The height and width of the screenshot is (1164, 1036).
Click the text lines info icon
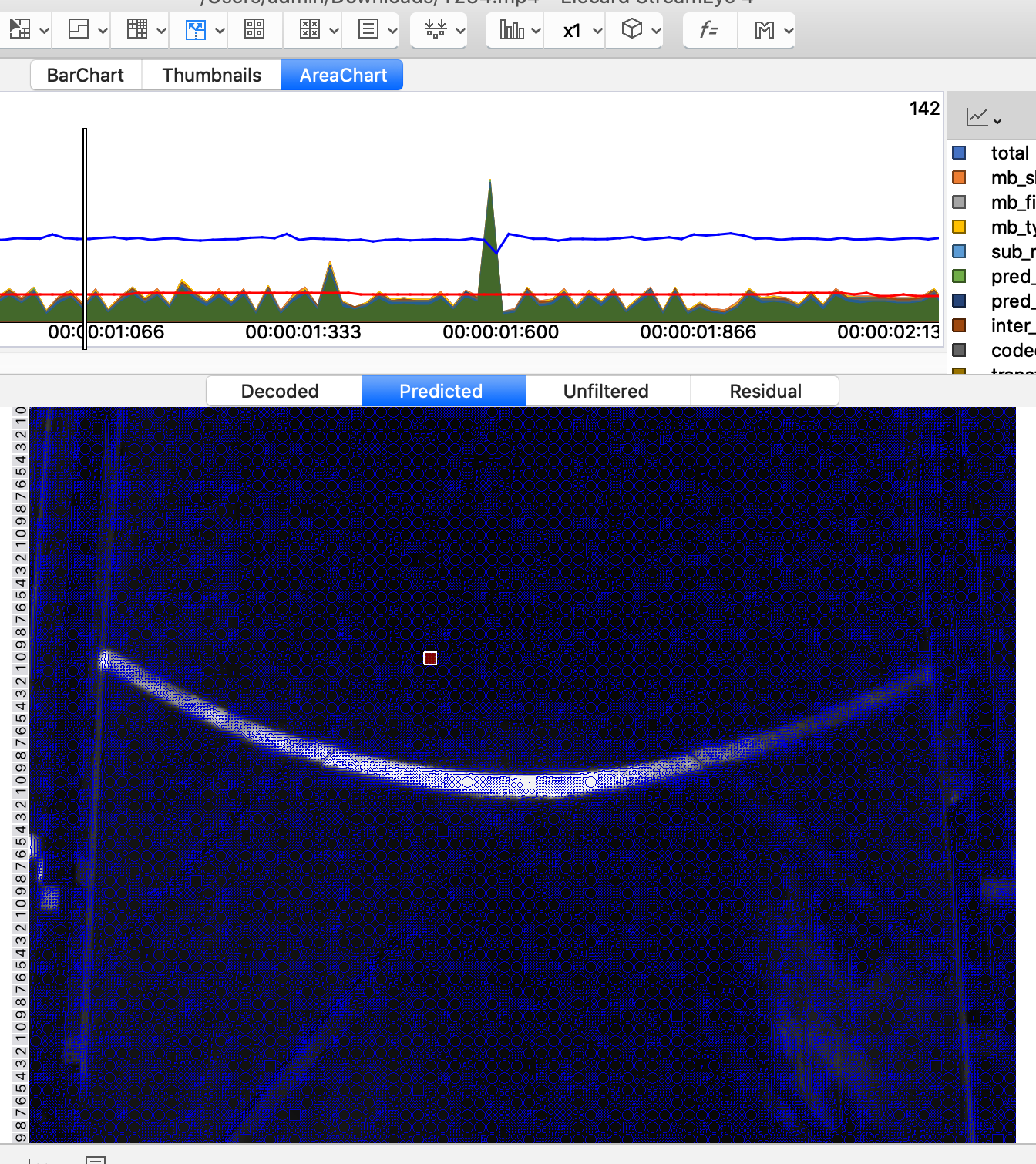click(x=368, y=30)
